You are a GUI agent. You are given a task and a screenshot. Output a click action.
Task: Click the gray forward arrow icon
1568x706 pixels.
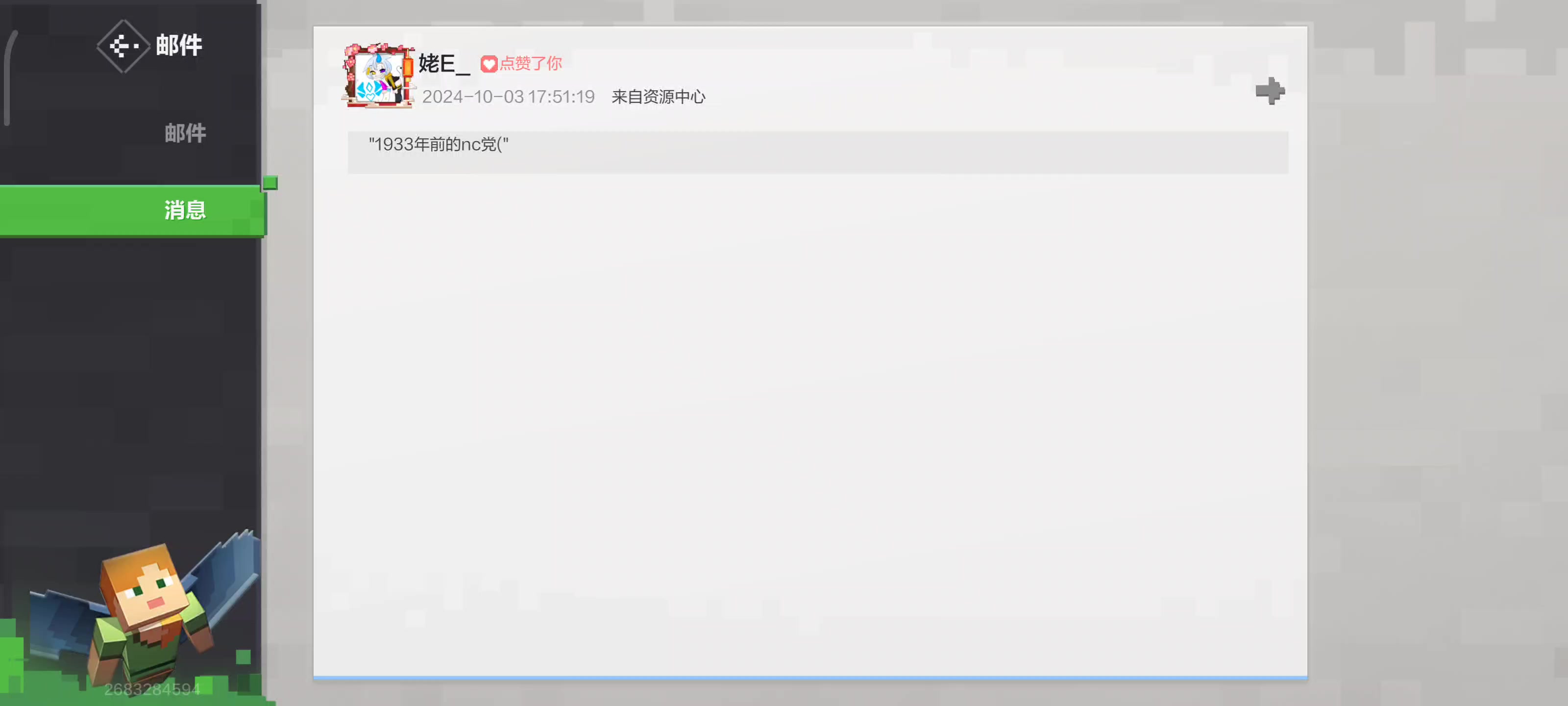coord(1270,91)
